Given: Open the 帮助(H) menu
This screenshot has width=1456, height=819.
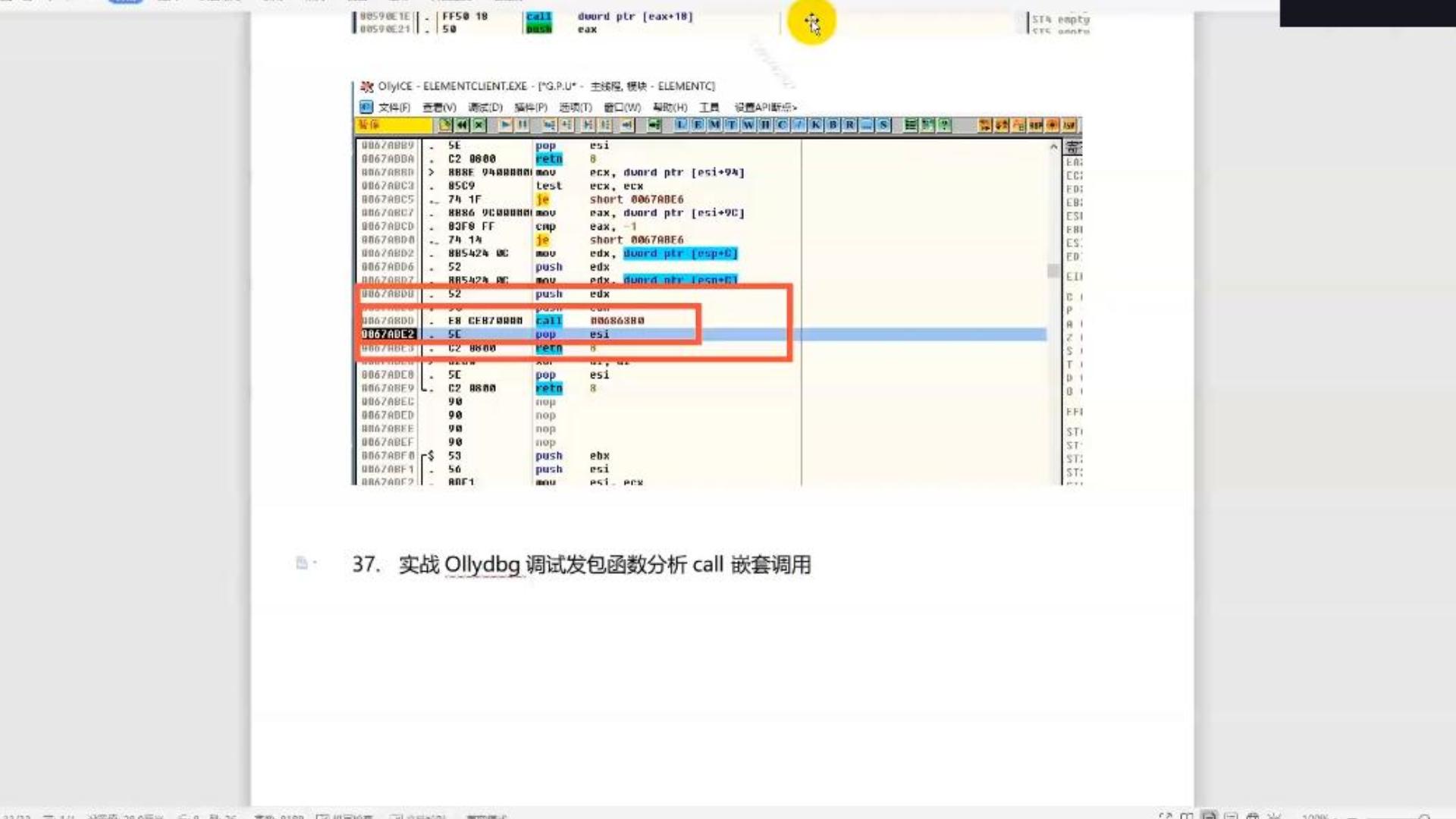Looking at the screenshot, I should (x=670, y=107).
